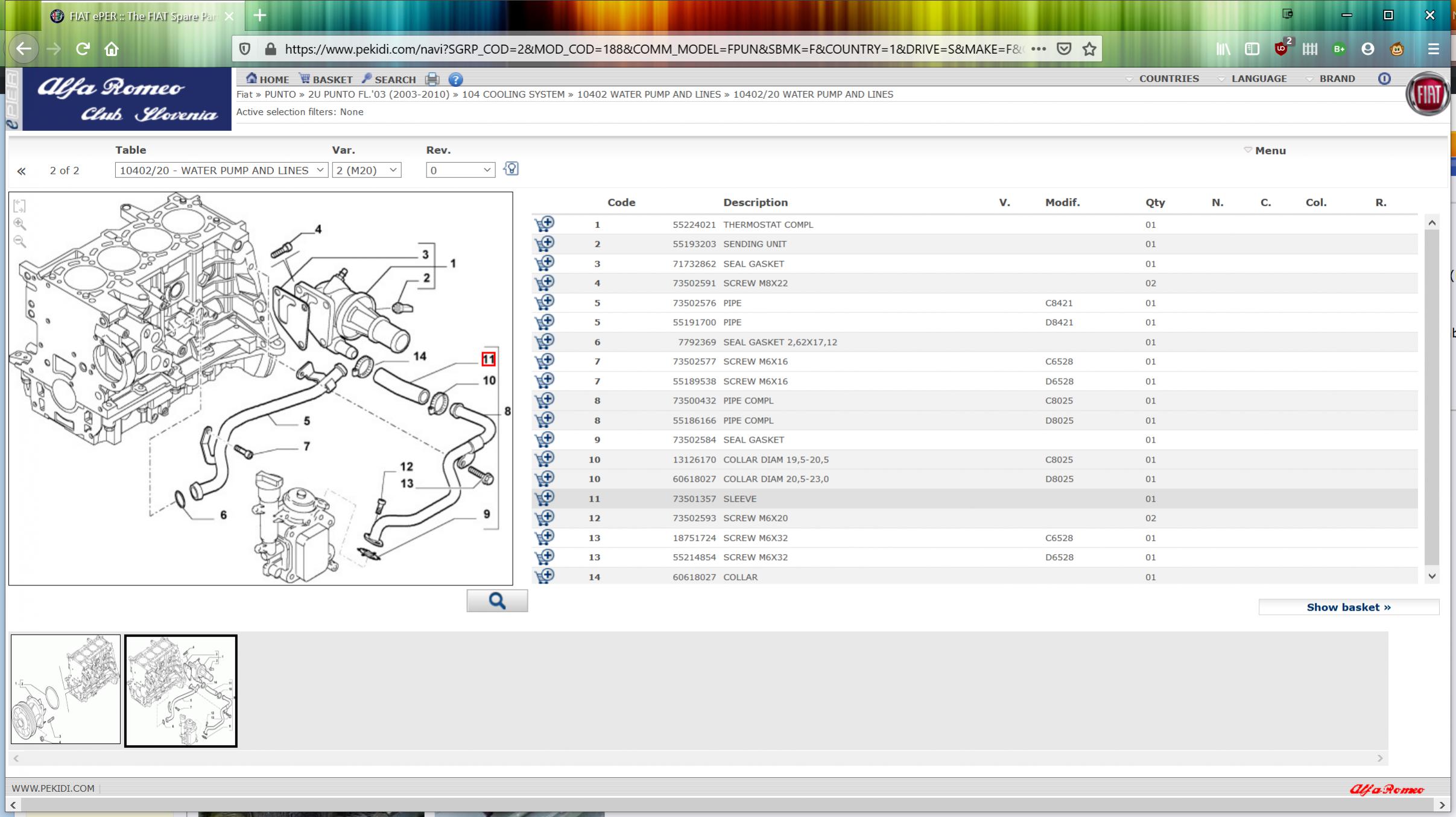Expand the BRAND menu
Image resolution: width=1456 pixels, height=817 pixels.
click(1330, 78)
